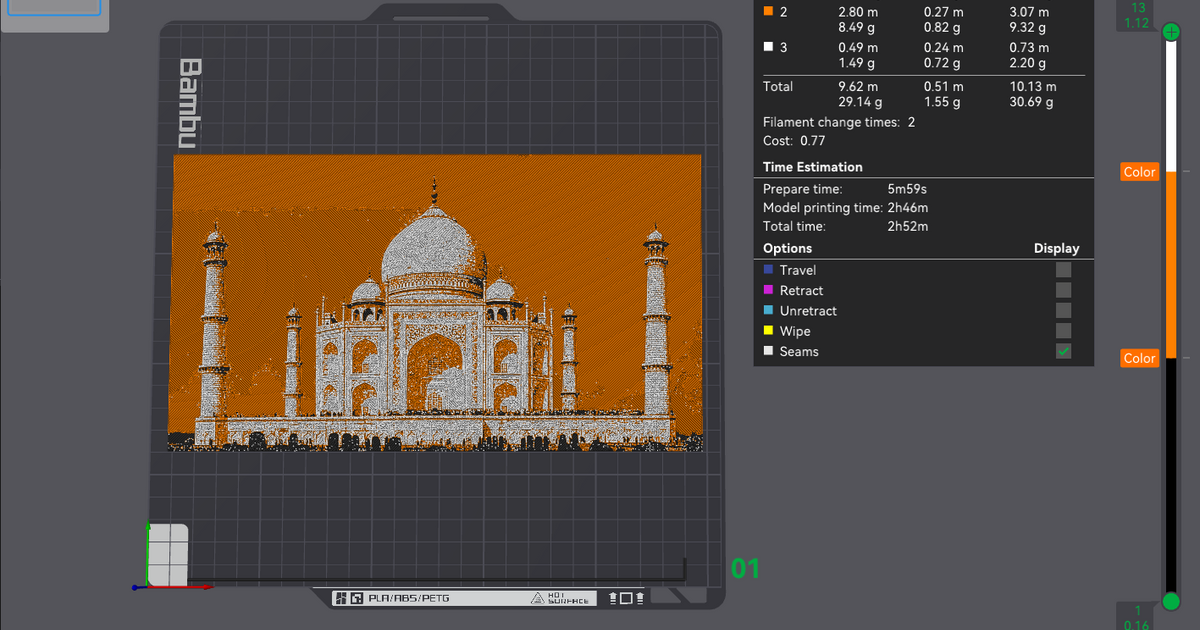Click the Total row label in filament table
This screenshot has width=1200, height=630.
pos(778,86)
